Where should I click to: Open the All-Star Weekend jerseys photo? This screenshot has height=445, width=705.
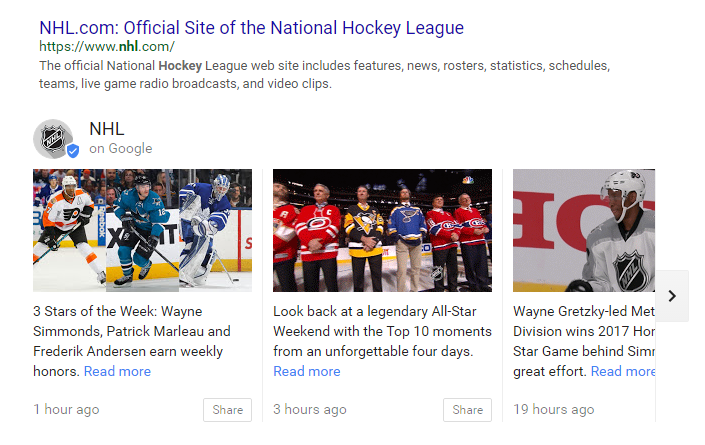coord(382,230)
